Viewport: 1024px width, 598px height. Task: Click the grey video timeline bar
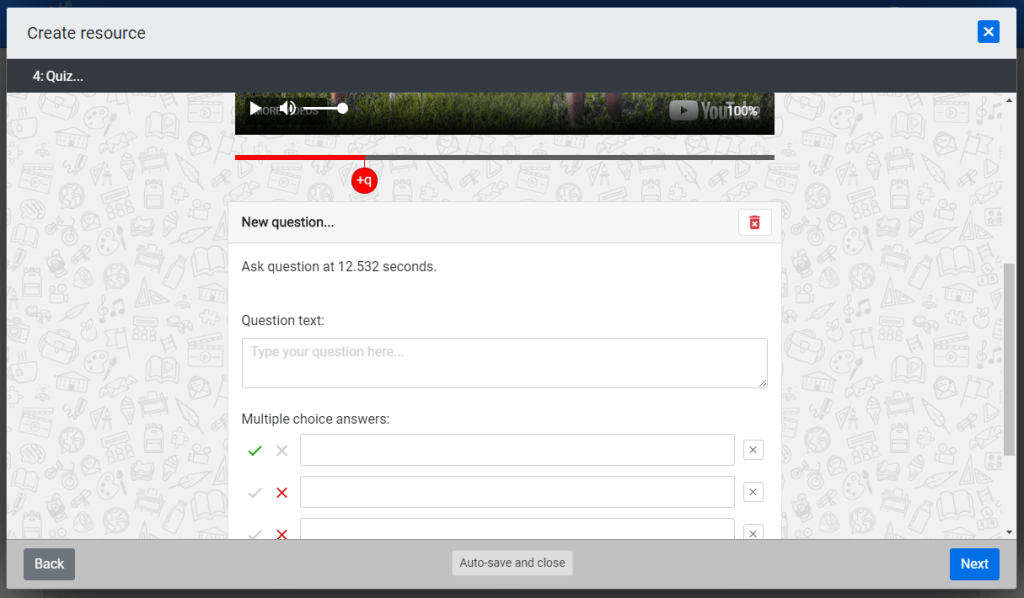click(x=600, y=157)
